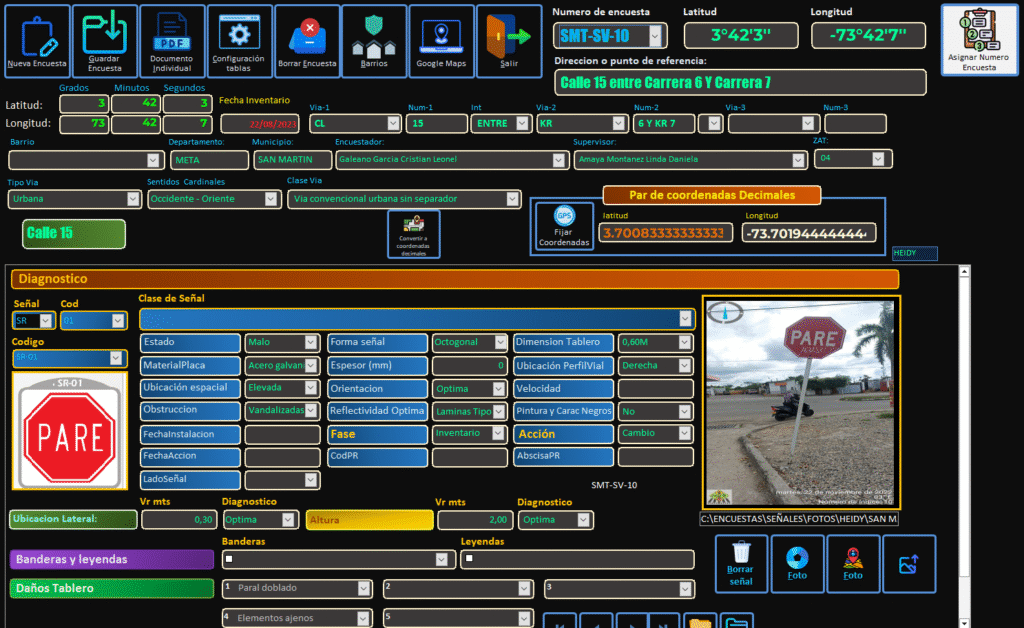
Task: Click the Diagnostico panel scrollbar up arrow
Action: point(964,272)
